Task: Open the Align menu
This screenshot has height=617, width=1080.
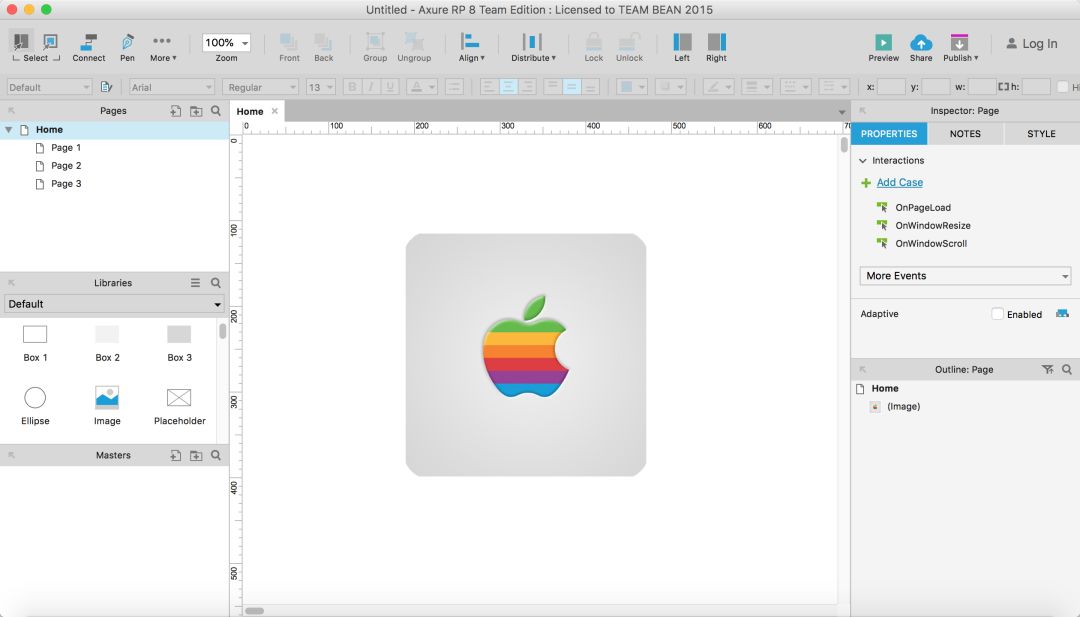Action: pos(472,48)
